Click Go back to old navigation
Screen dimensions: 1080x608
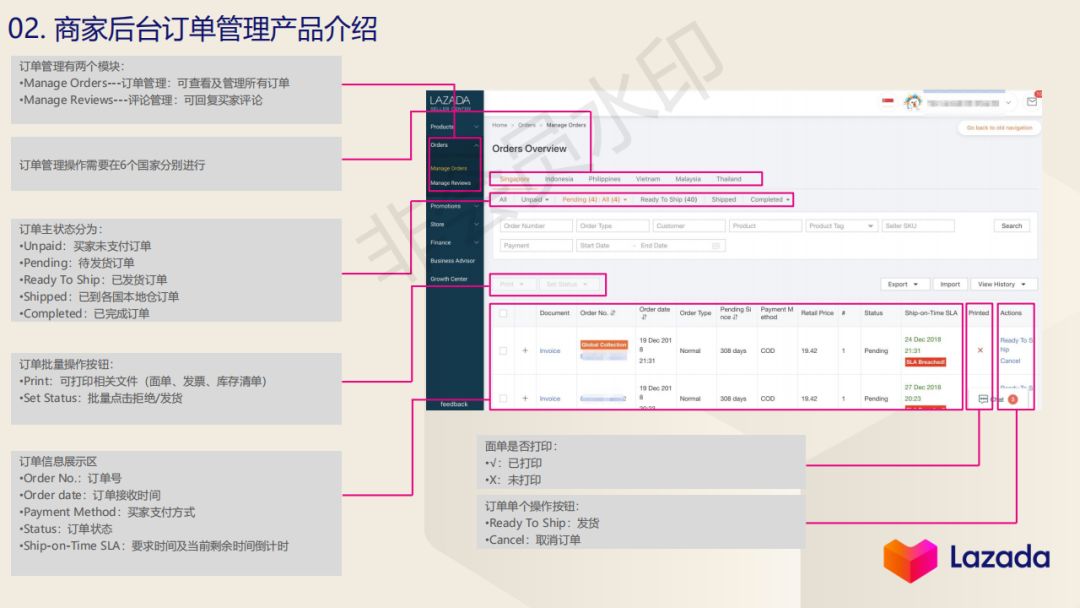click(999, 128)
